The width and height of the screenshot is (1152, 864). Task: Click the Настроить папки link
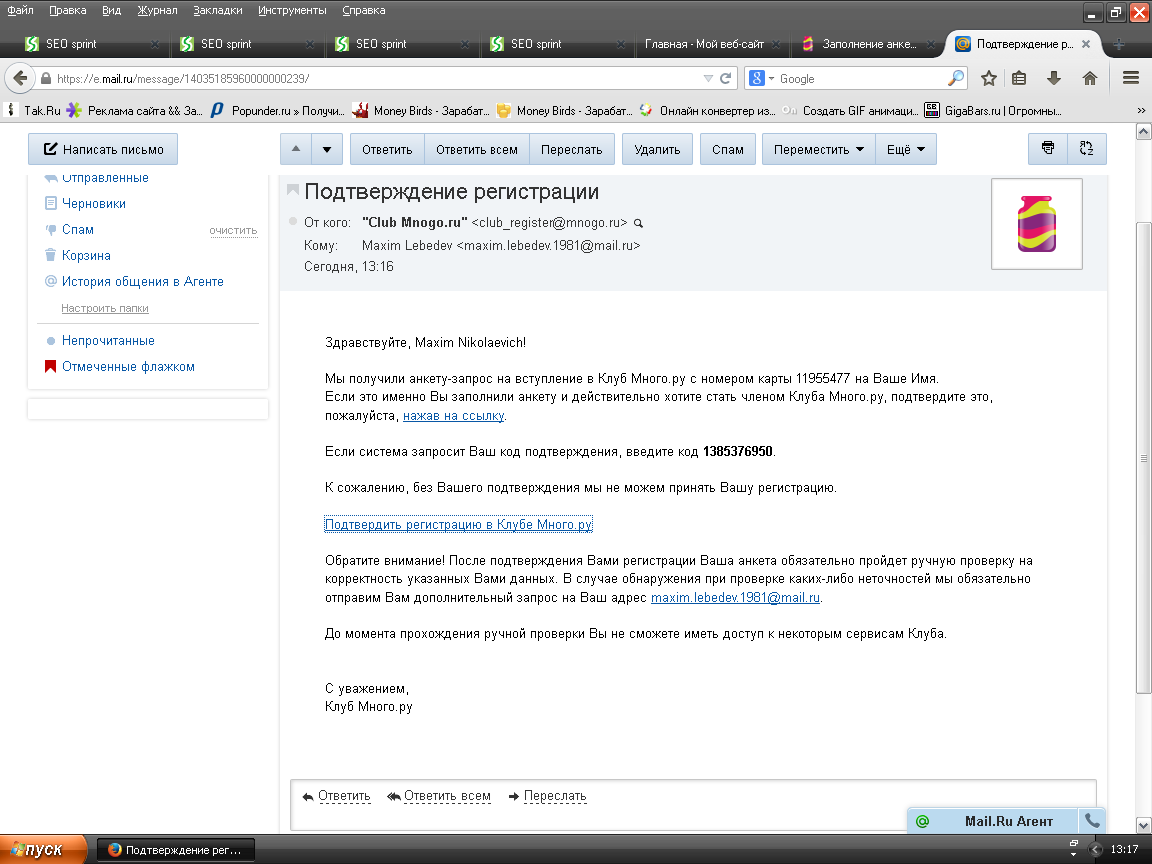[x=104, y=308]
